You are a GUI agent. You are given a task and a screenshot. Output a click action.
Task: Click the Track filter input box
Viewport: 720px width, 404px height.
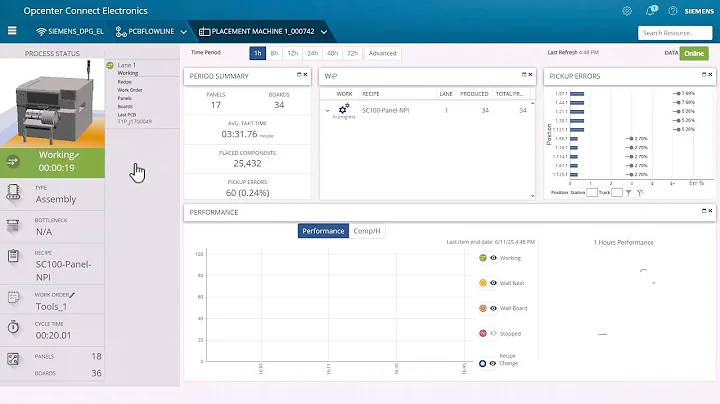click(x=617, y=193)
